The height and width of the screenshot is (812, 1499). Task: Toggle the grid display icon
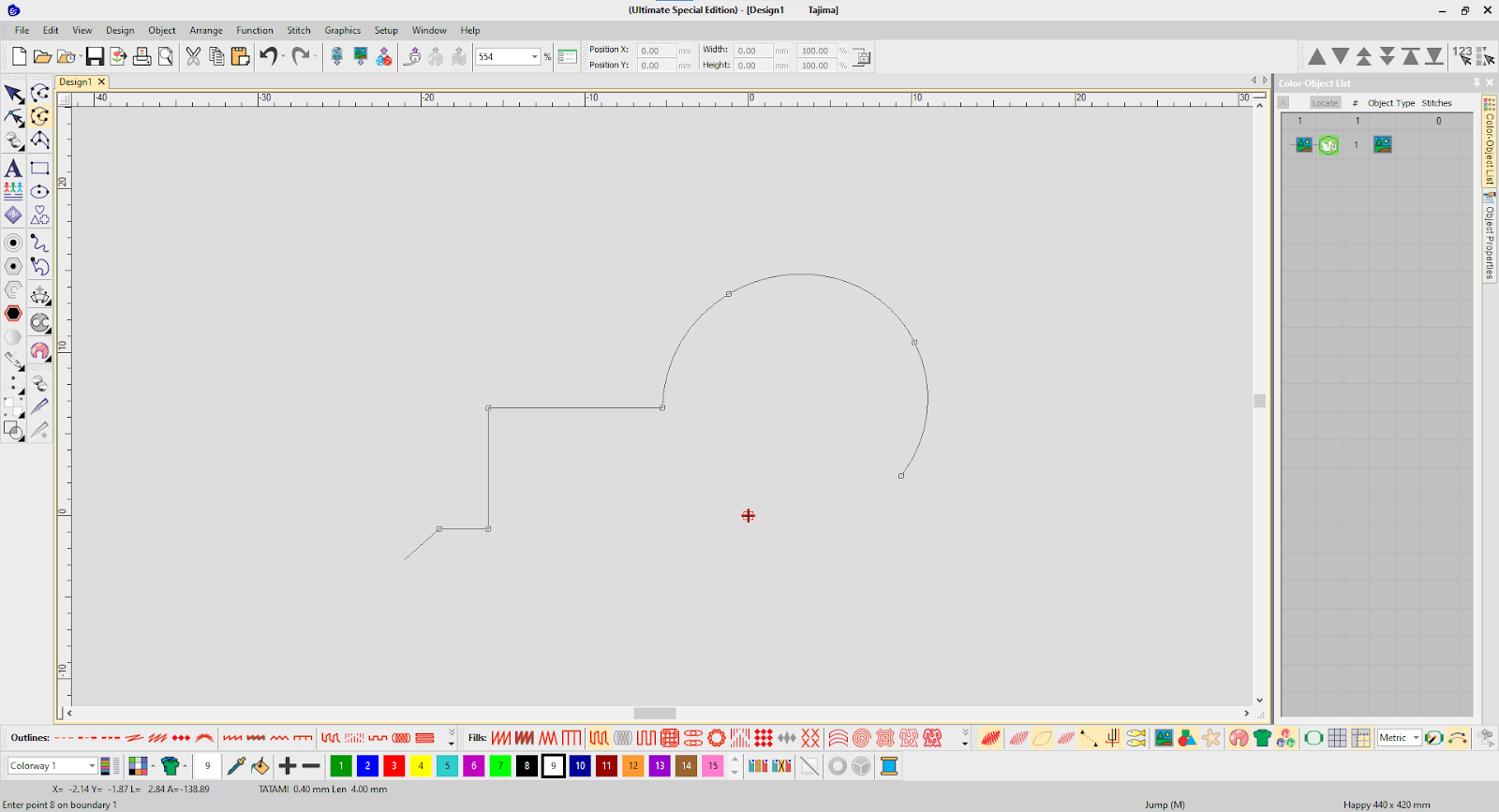[1337, 738]
